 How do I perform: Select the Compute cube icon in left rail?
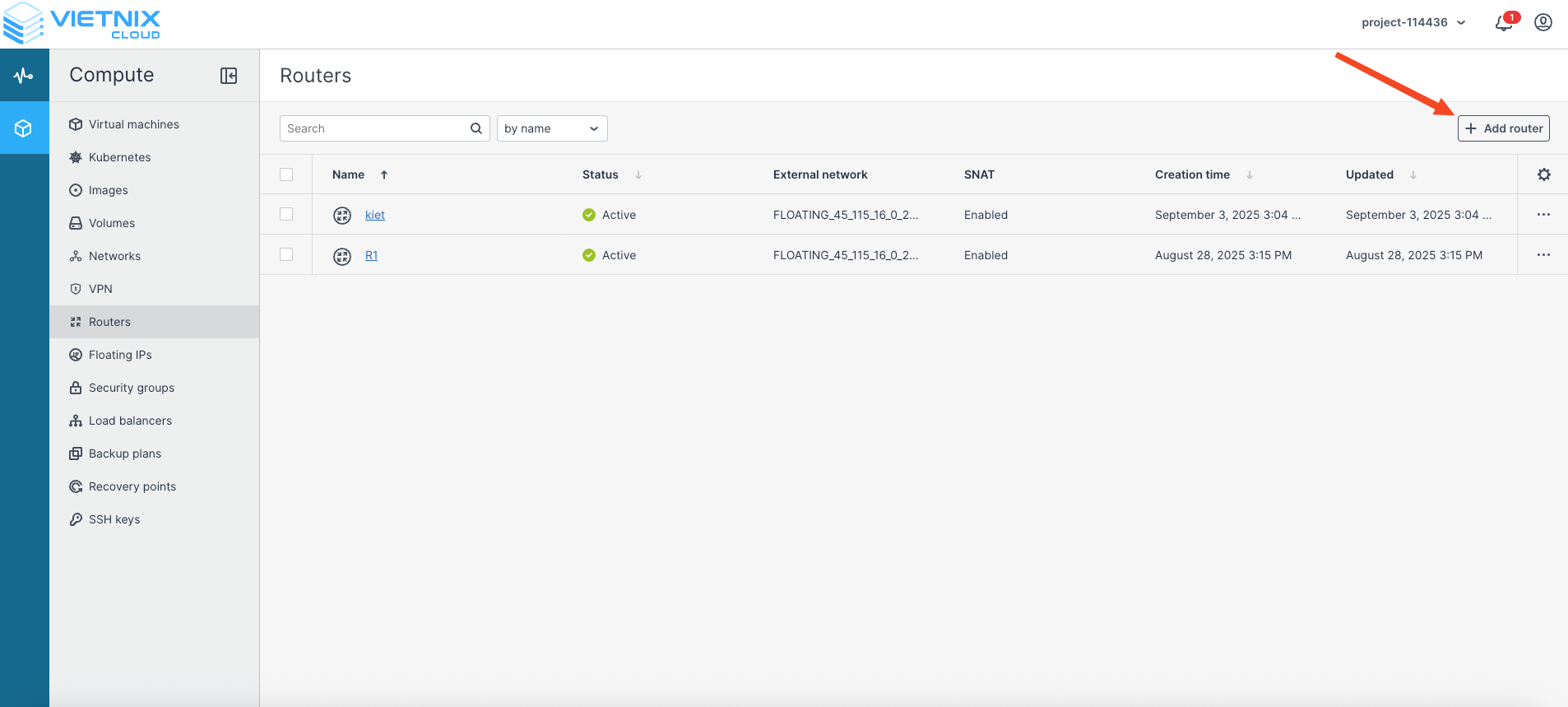tap(24, 128)
